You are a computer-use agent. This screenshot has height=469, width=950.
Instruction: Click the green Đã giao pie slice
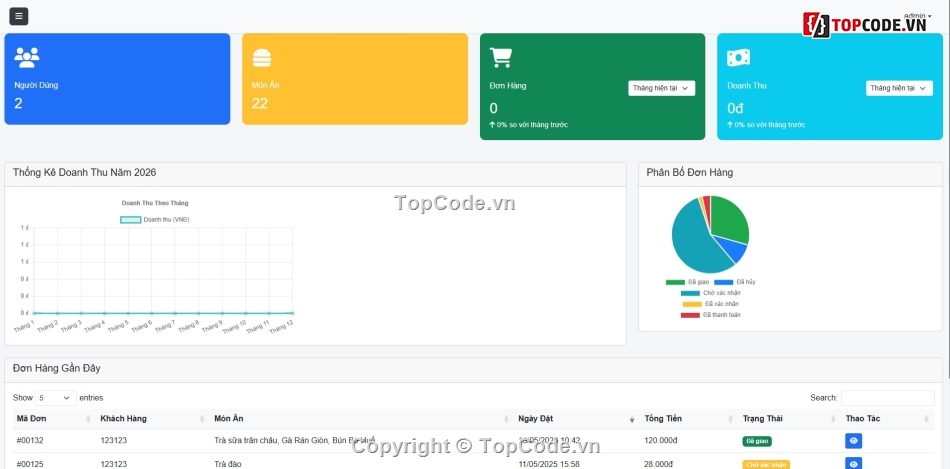point(729,221)
